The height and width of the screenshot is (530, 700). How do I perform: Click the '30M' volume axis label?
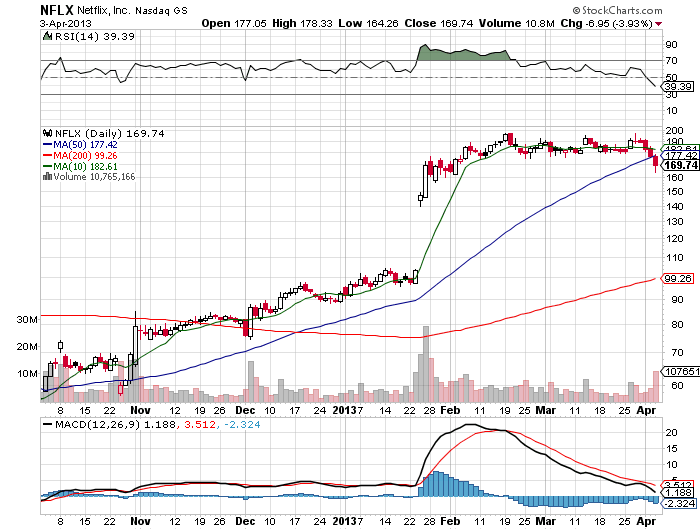tap(27, 320)
